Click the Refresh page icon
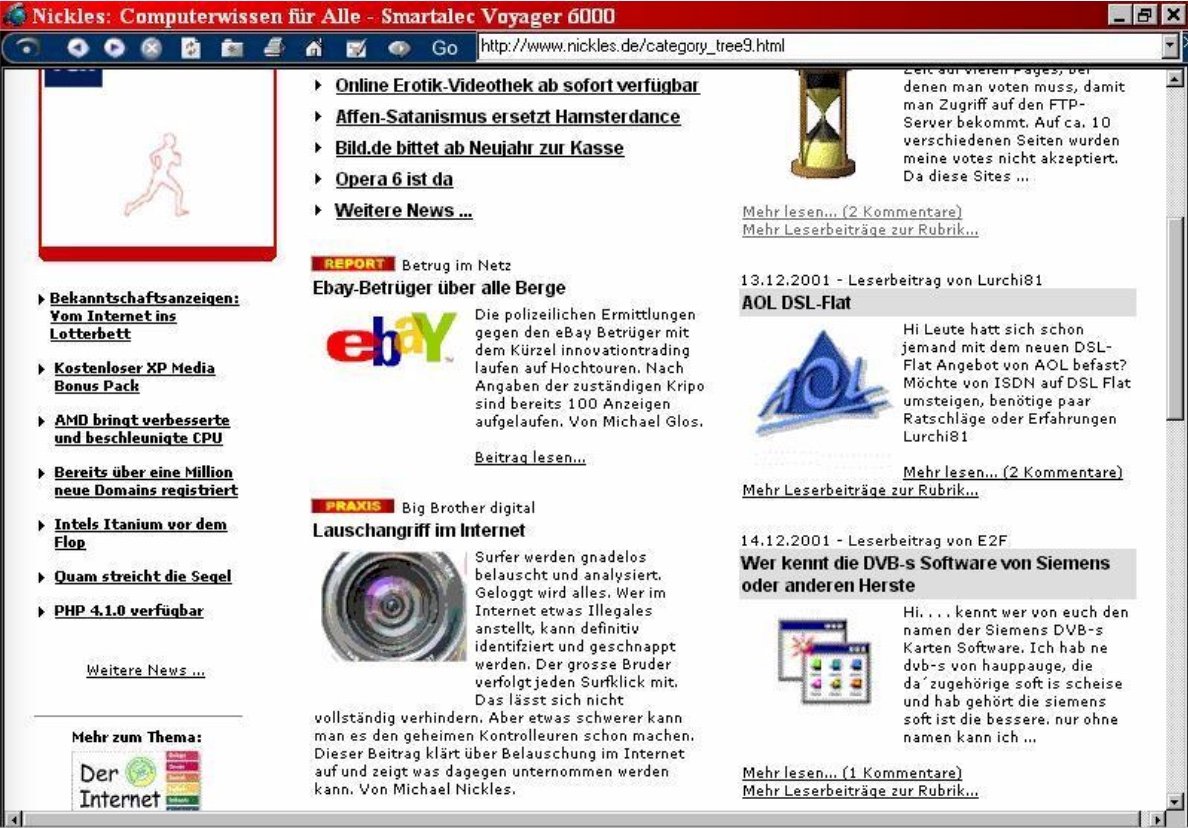 click(x=191, y=48)
